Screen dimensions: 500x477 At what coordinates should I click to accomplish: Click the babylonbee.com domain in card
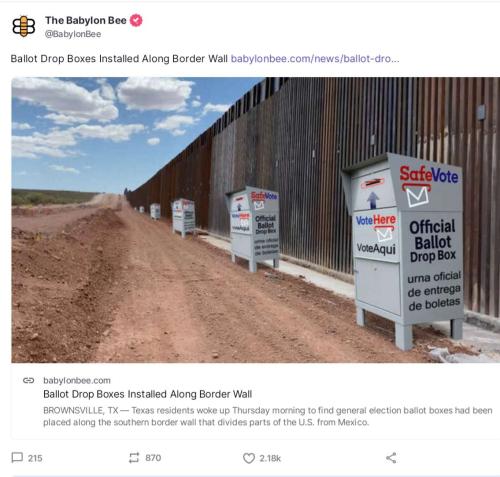pos(77,380)
